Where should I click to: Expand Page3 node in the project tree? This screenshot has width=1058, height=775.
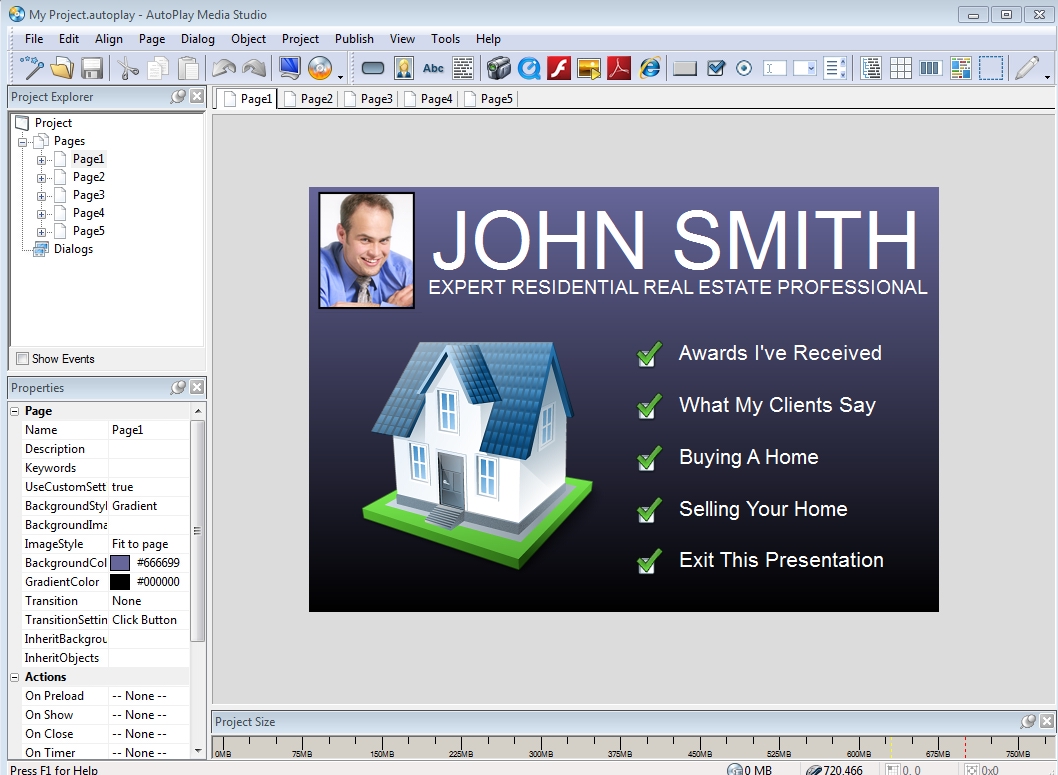tap(41, 196)
